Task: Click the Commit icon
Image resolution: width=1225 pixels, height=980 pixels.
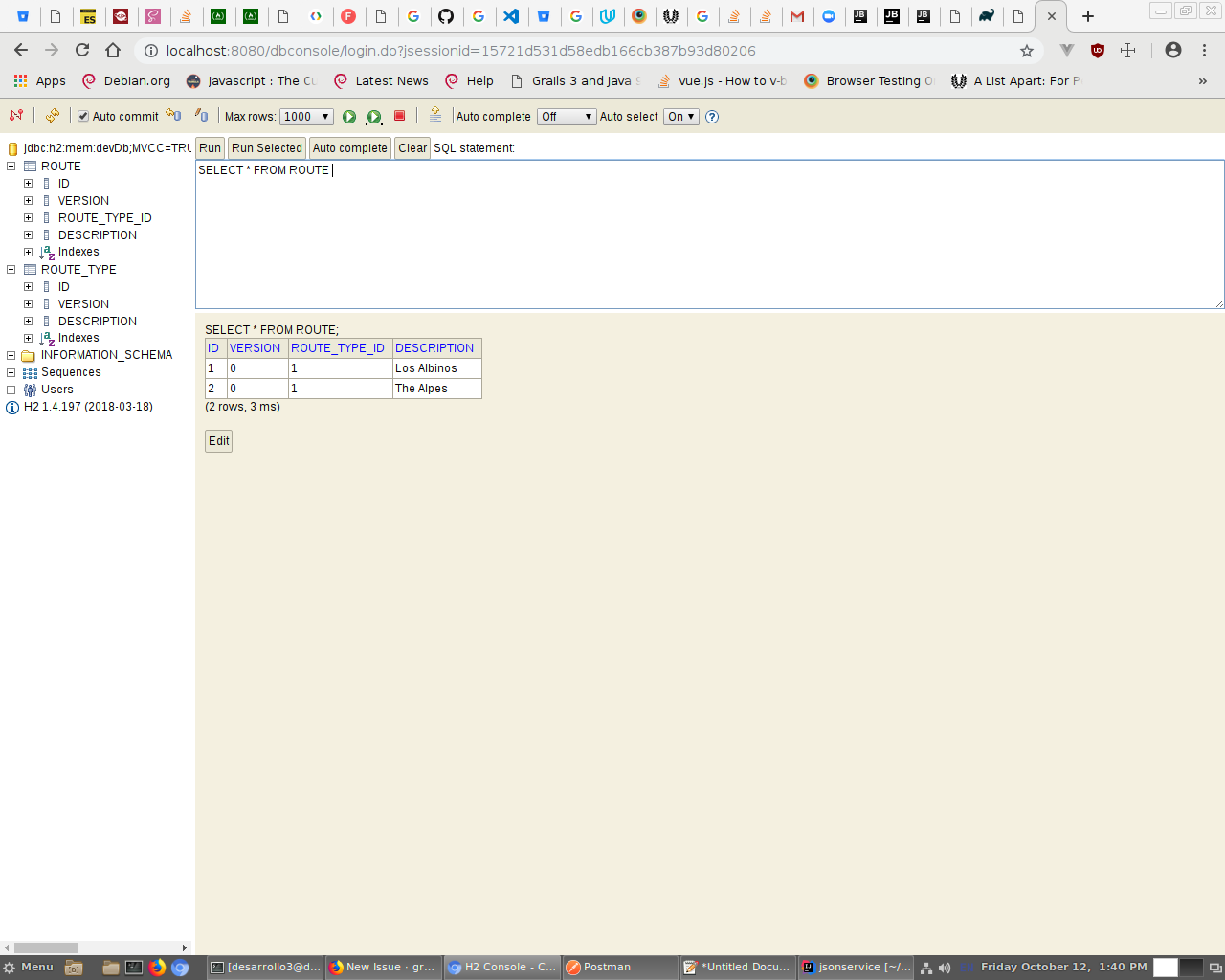Action: click(x=201, y=116)
